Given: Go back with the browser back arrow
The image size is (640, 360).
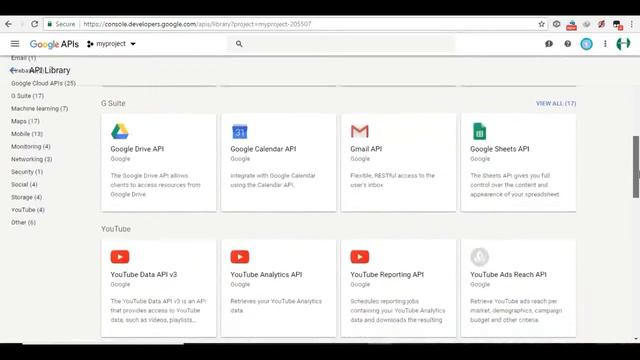Looking at the screenshot, I should [8, 24].
